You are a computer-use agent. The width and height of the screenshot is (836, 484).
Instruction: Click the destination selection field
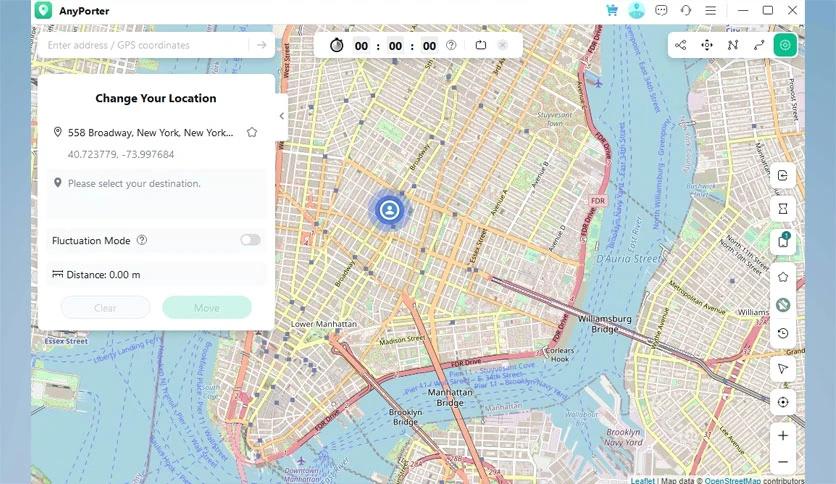pos(156,193)
